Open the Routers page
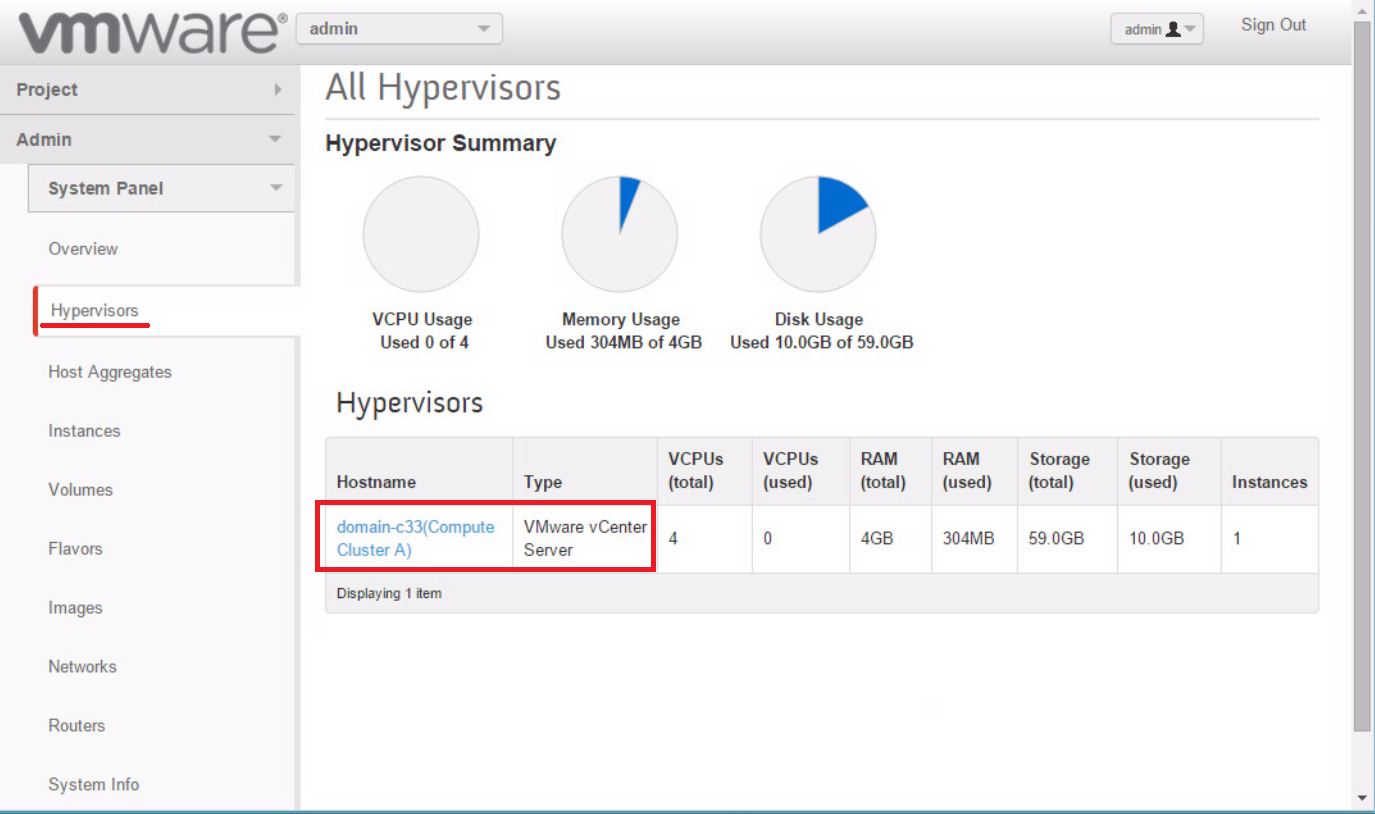1375x814 pixels. (77, 726)
